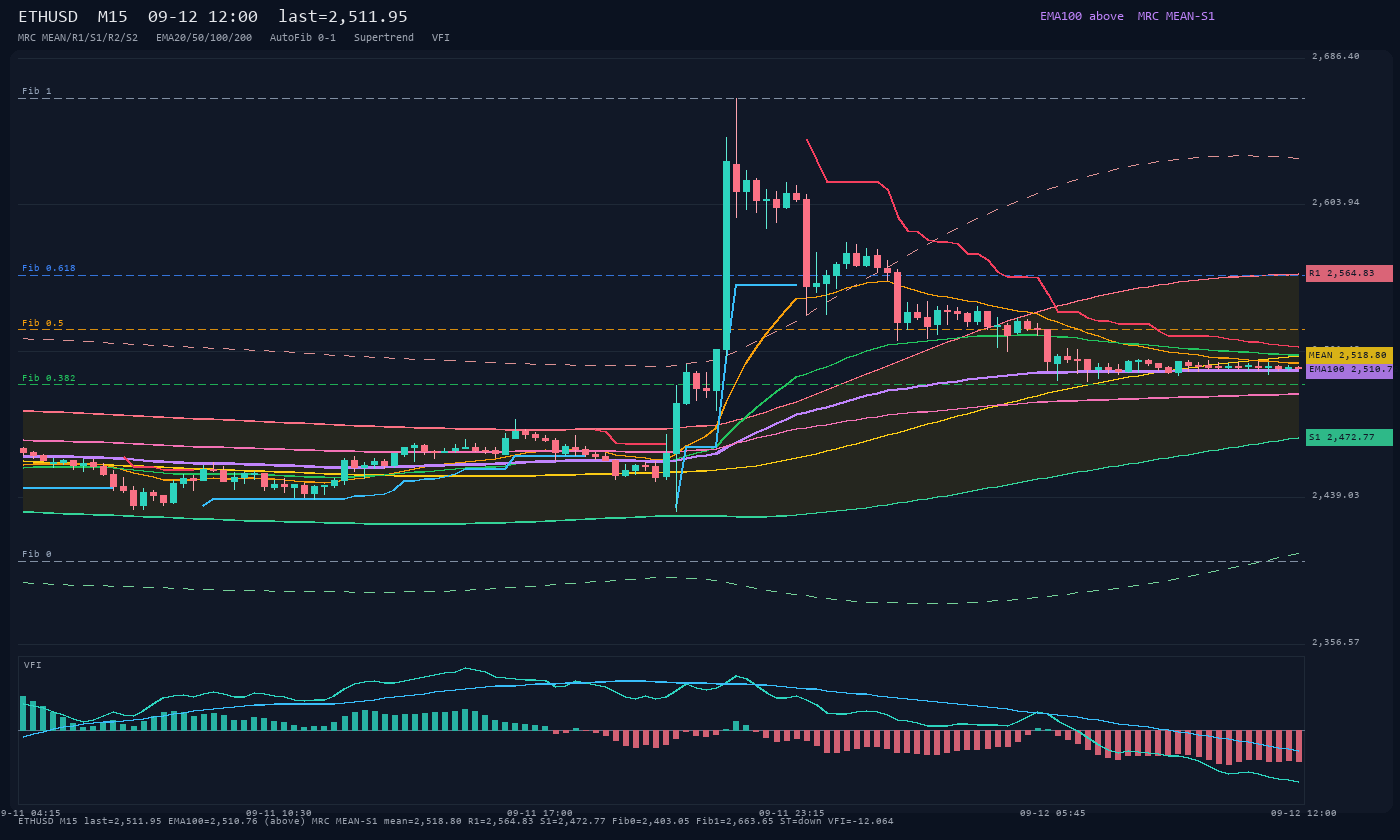Click the EMA100 above status text
Image resolution: width=1400 pixels, height=840 pixels.
pos(1082,16)
